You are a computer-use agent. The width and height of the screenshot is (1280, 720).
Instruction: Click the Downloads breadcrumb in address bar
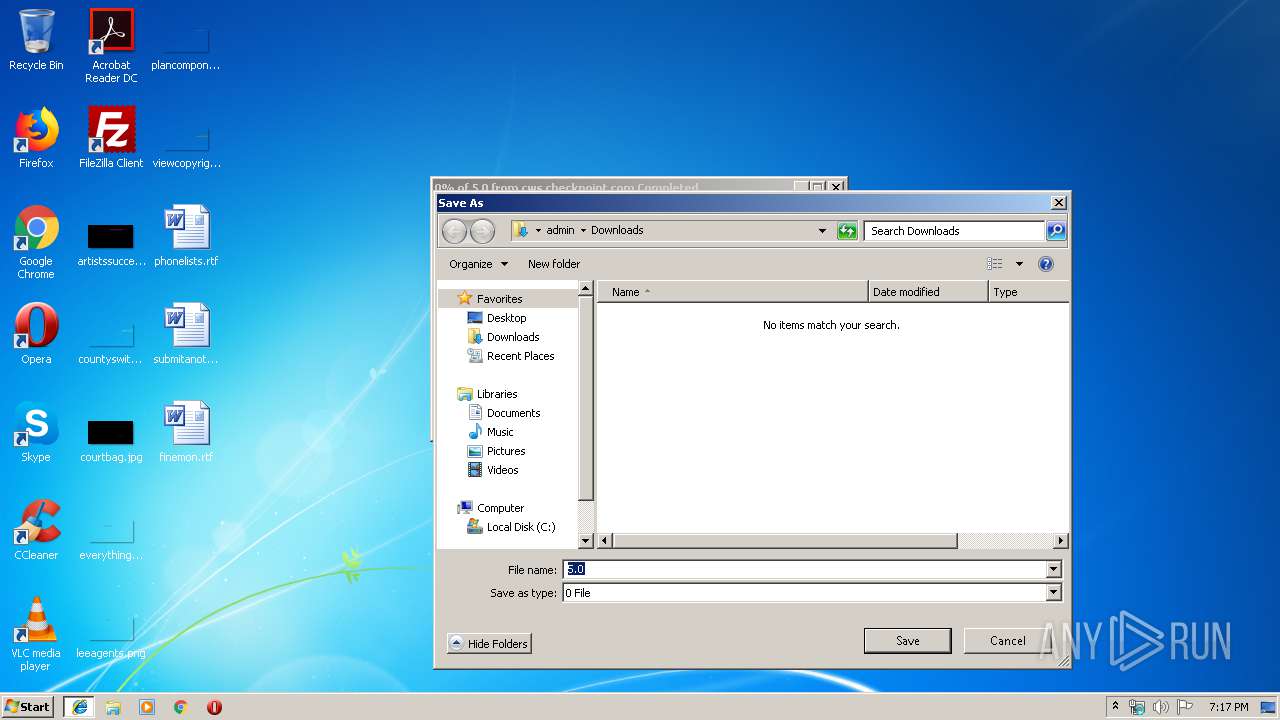point(617,231)
